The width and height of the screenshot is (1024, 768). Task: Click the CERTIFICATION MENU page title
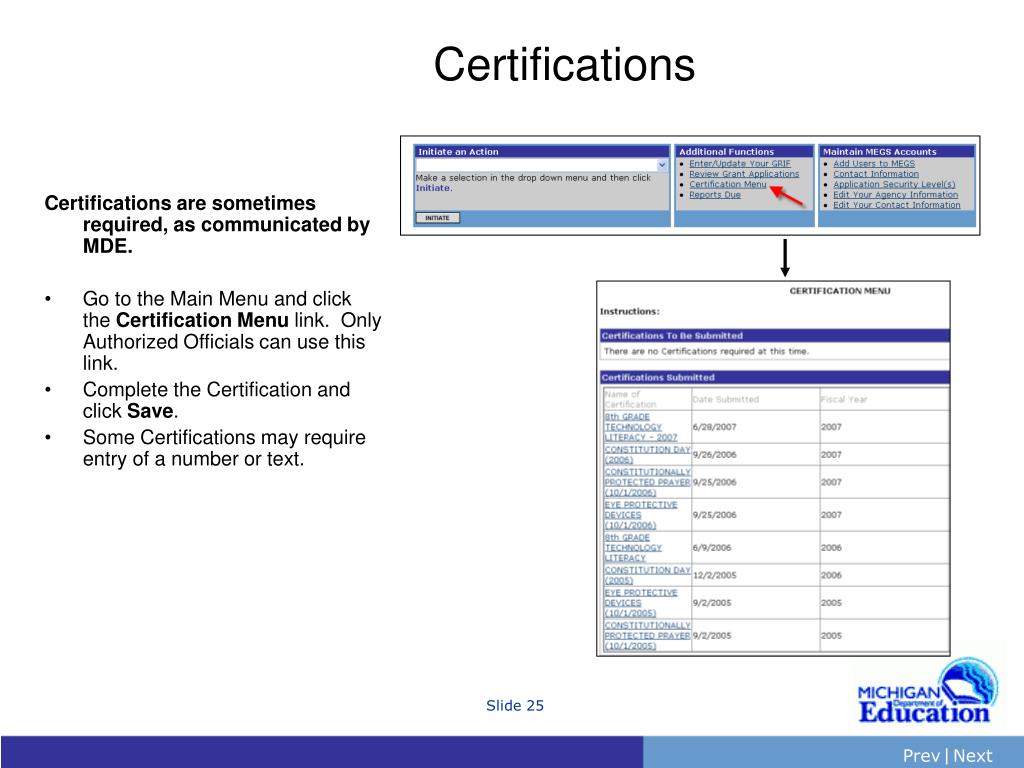point(840,291)
